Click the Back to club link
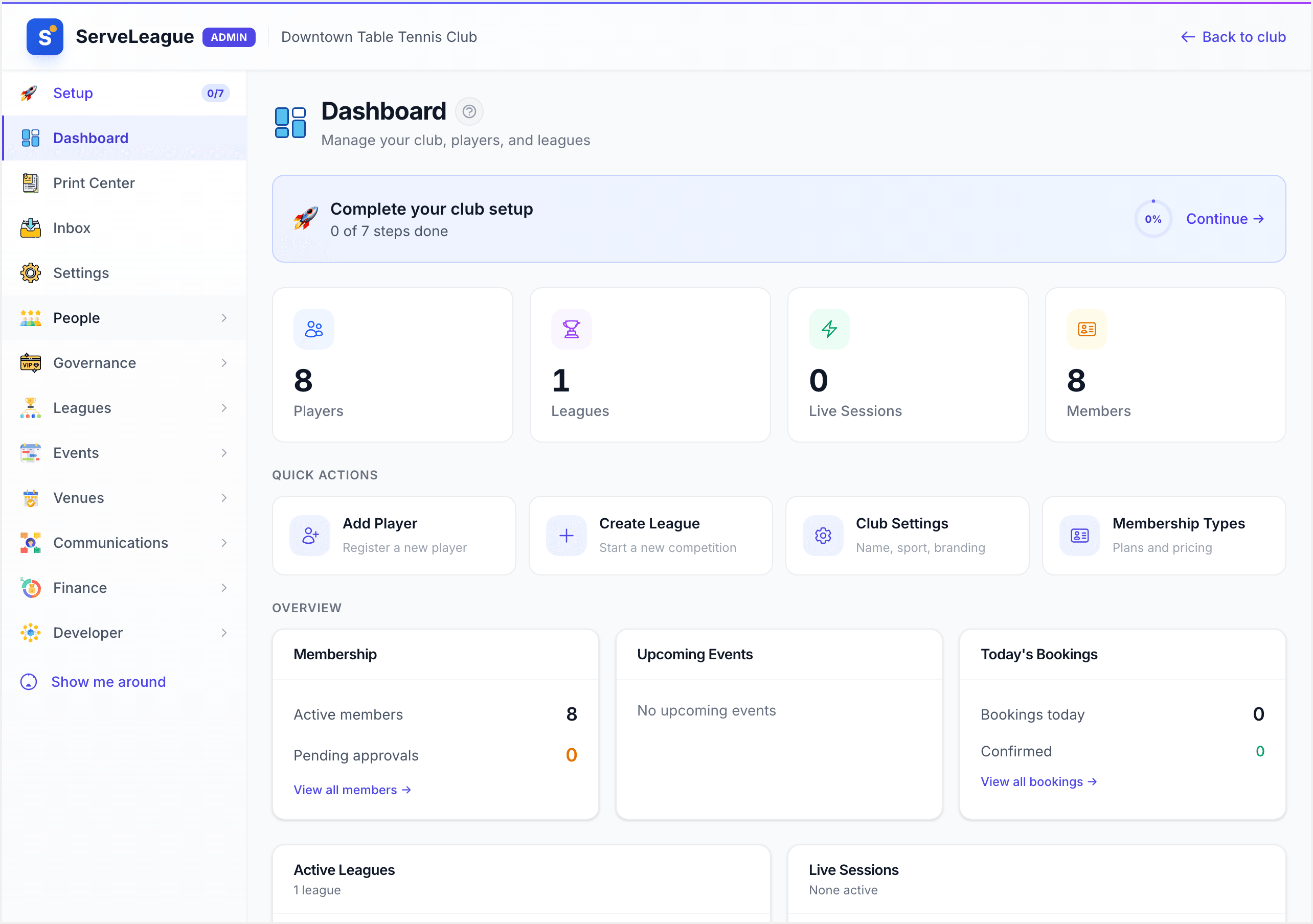The width and height of the screenshot is (1313, 924). coord(1233,37)
